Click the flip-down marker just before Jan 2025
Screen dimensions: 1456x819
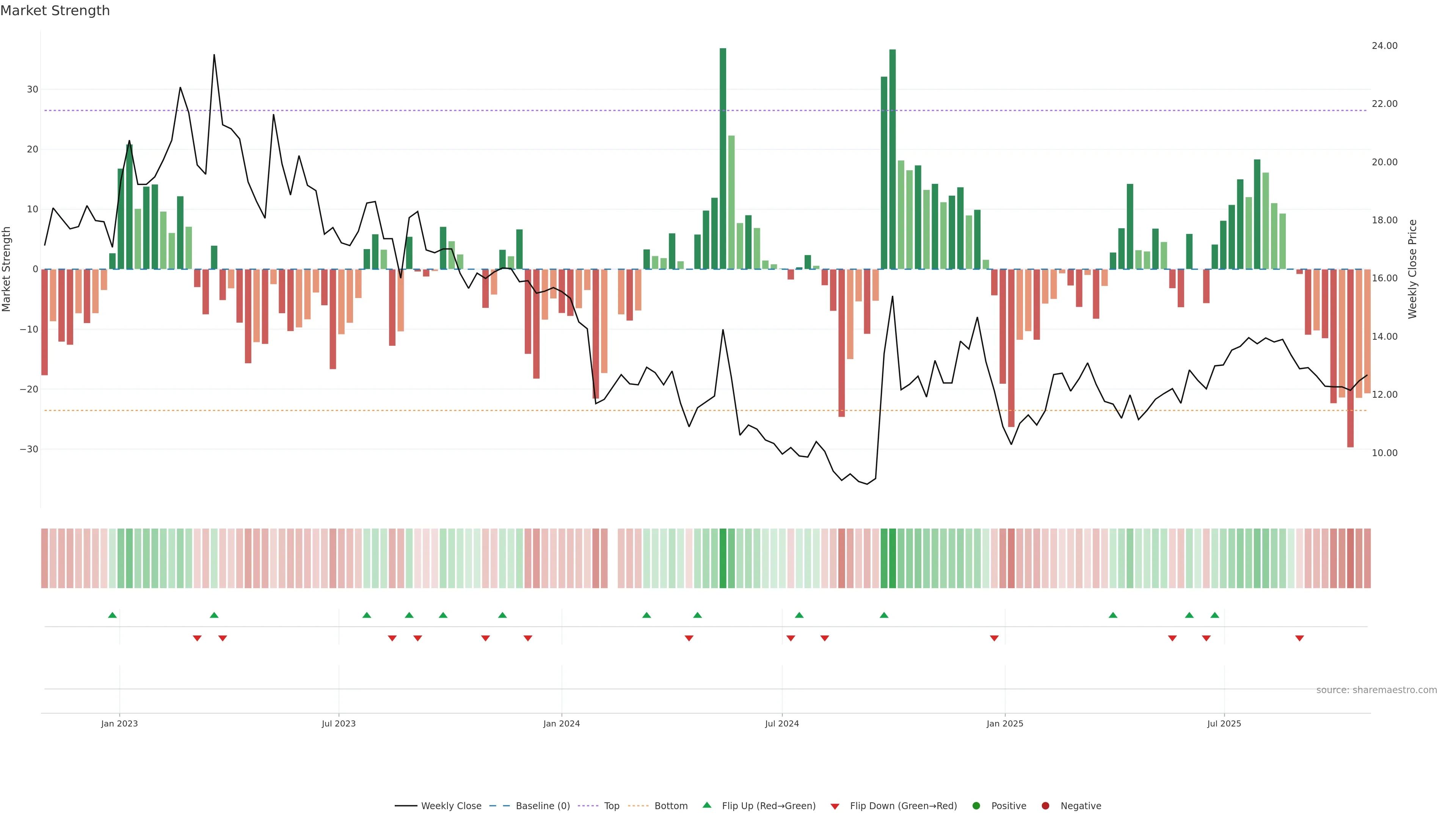(x=994, y=638)
